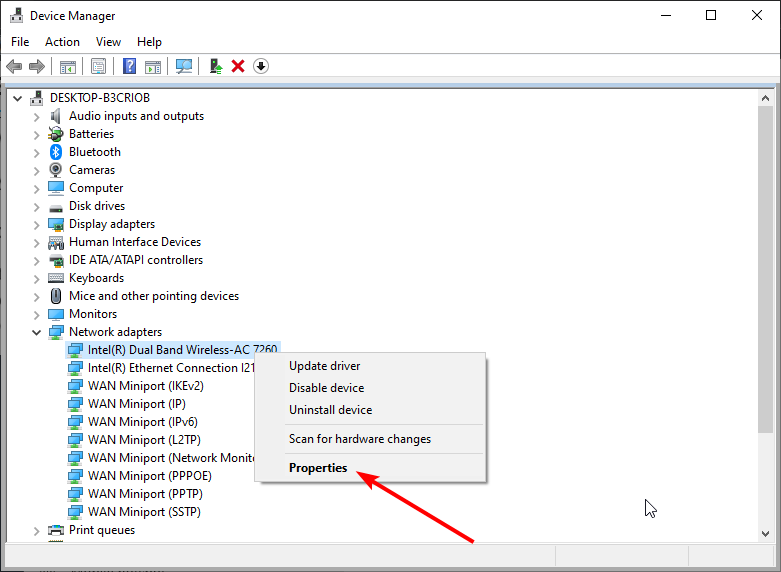Select WAN Miniport (L2TP)
The width and height of the screenshot is (781, 572).
coord(144,439)
